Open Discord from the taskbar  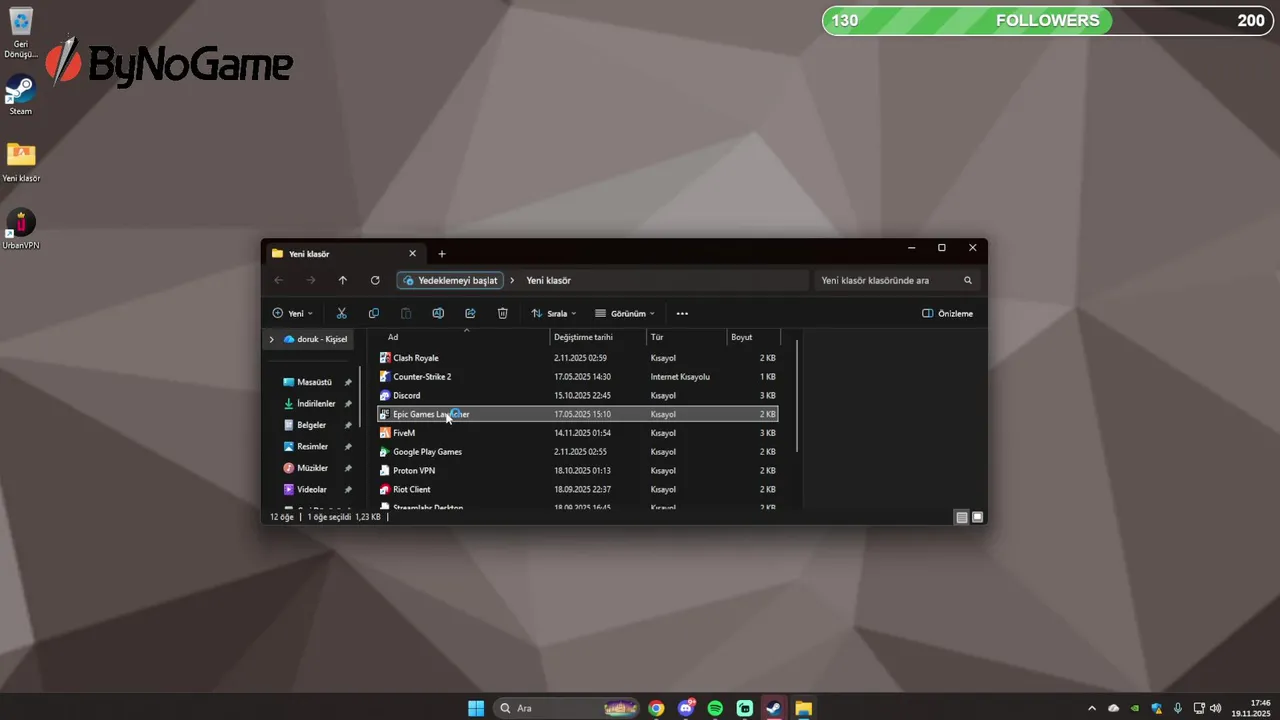tap(686, 708)
